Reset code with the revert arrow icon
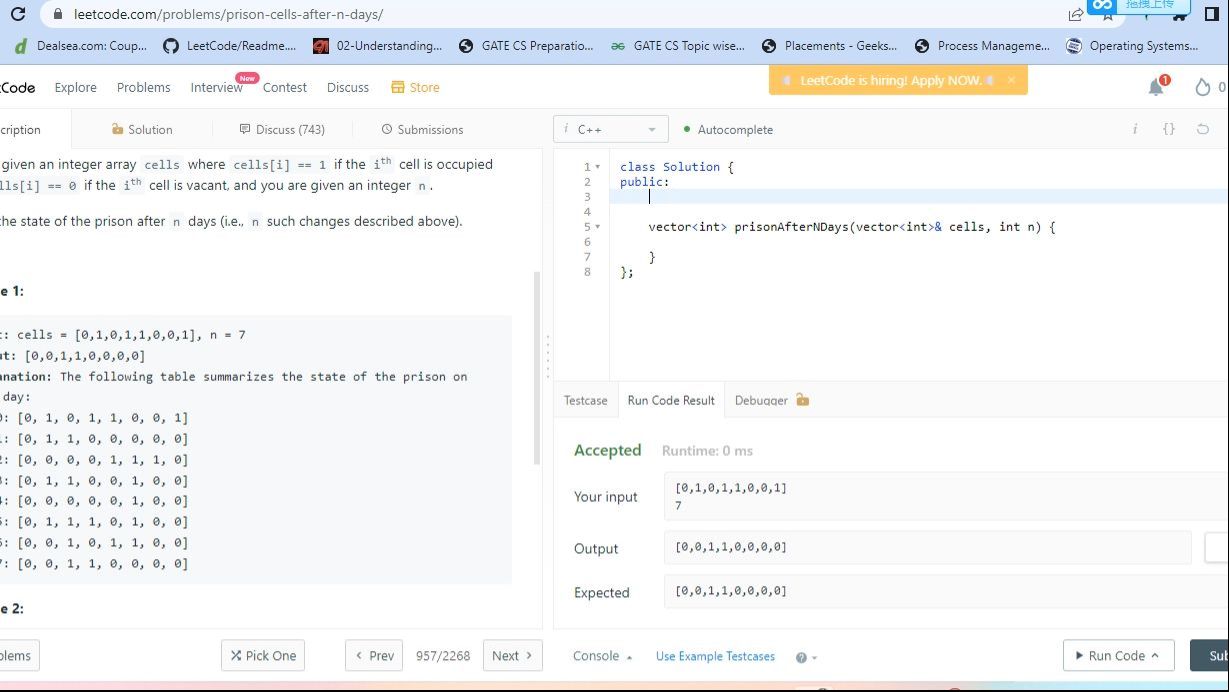 click(x=1202, y=129)
